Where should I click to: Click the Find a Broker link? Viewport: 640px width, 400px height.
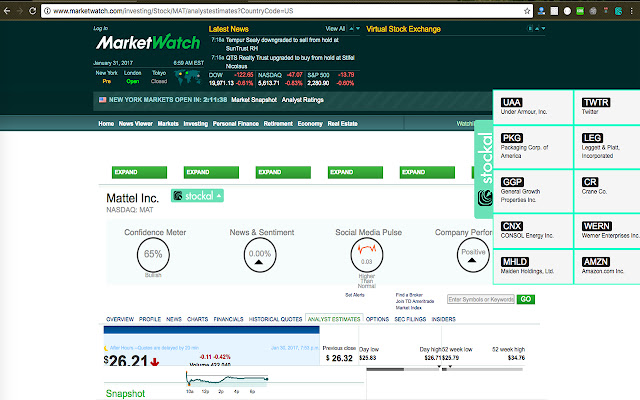(x=409, y=295)
